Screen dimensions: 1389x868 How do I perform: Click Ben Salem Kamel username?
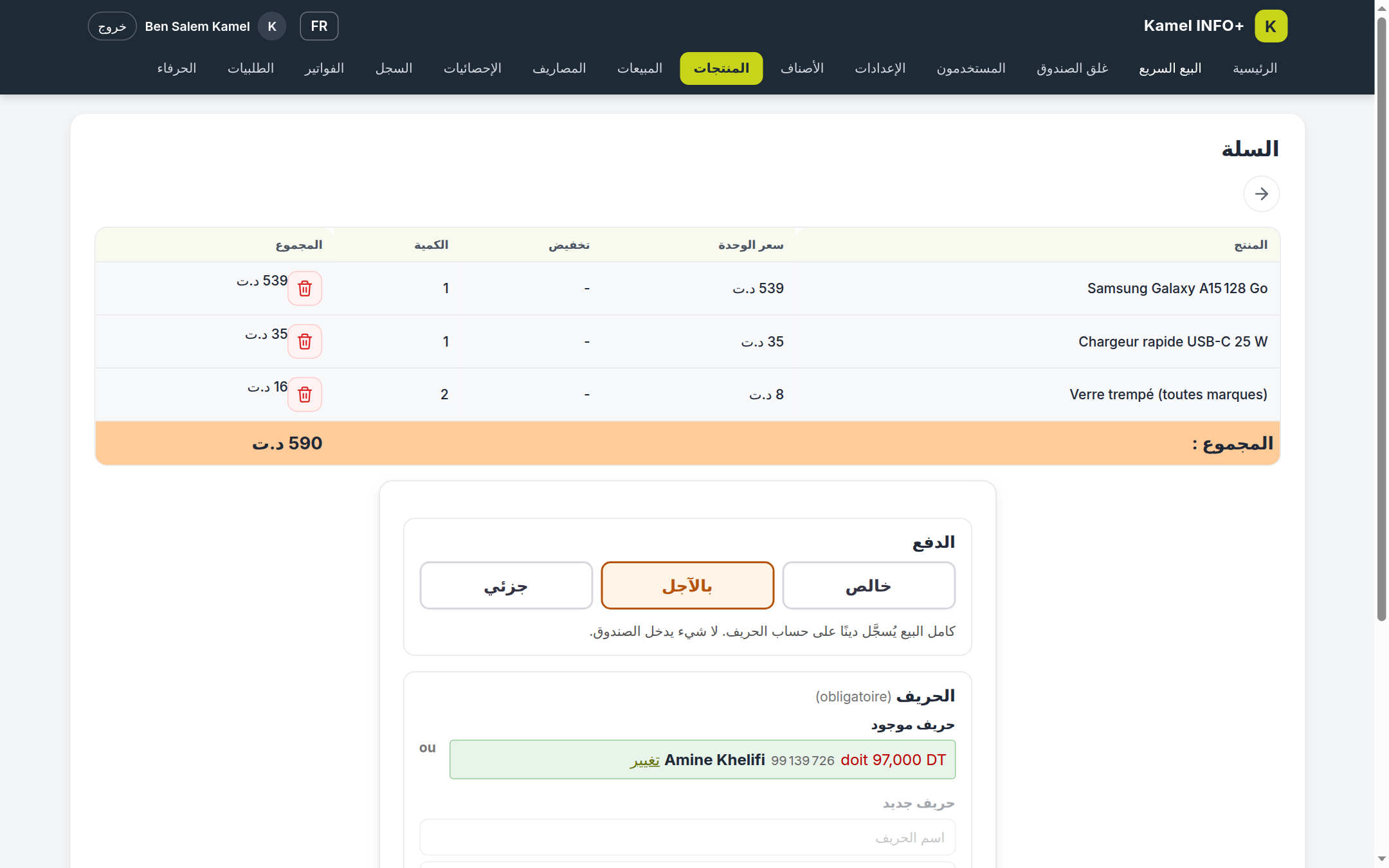tap(197, 26)
